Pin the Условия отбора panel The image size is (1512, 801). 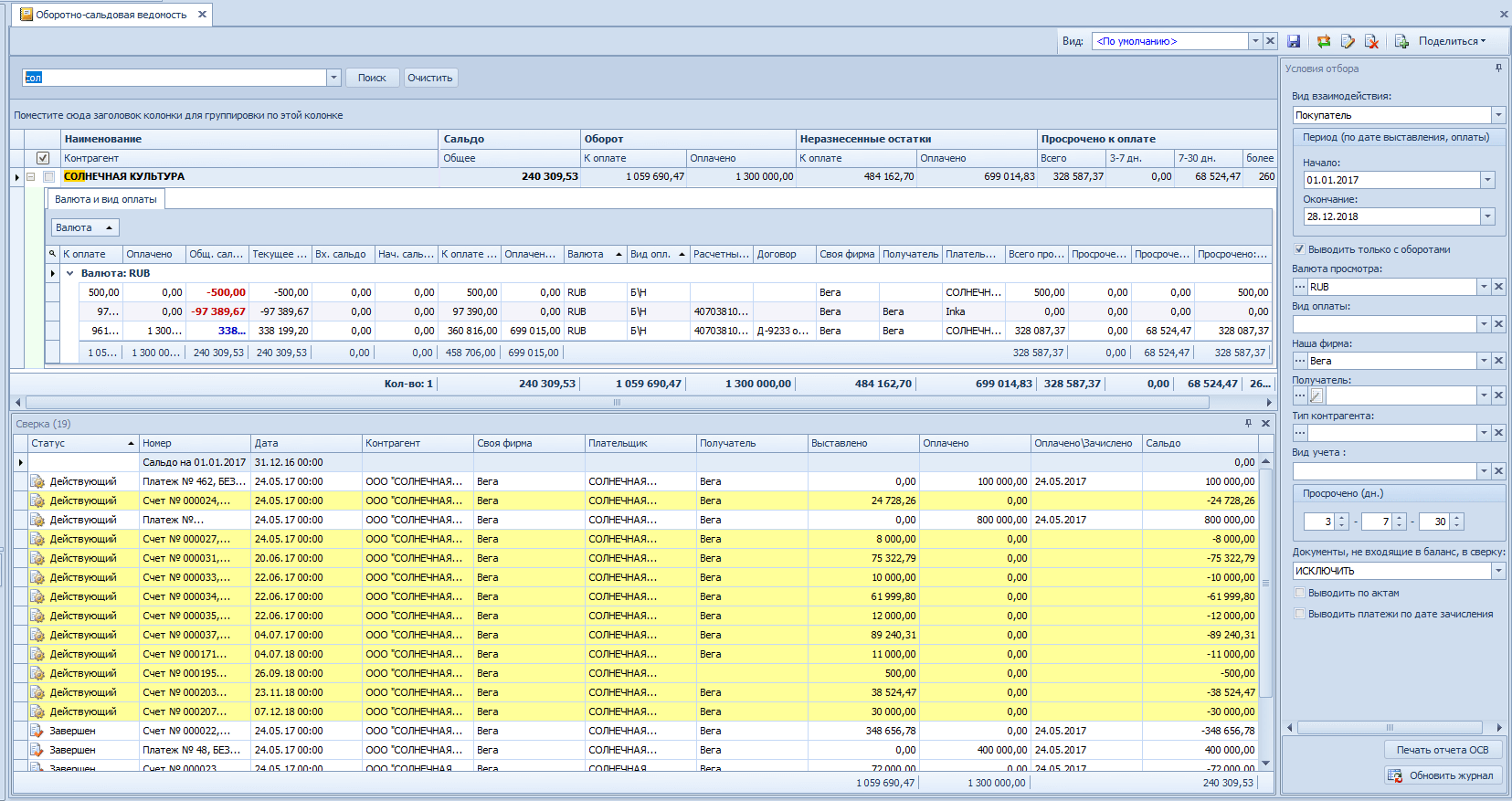1498,69
